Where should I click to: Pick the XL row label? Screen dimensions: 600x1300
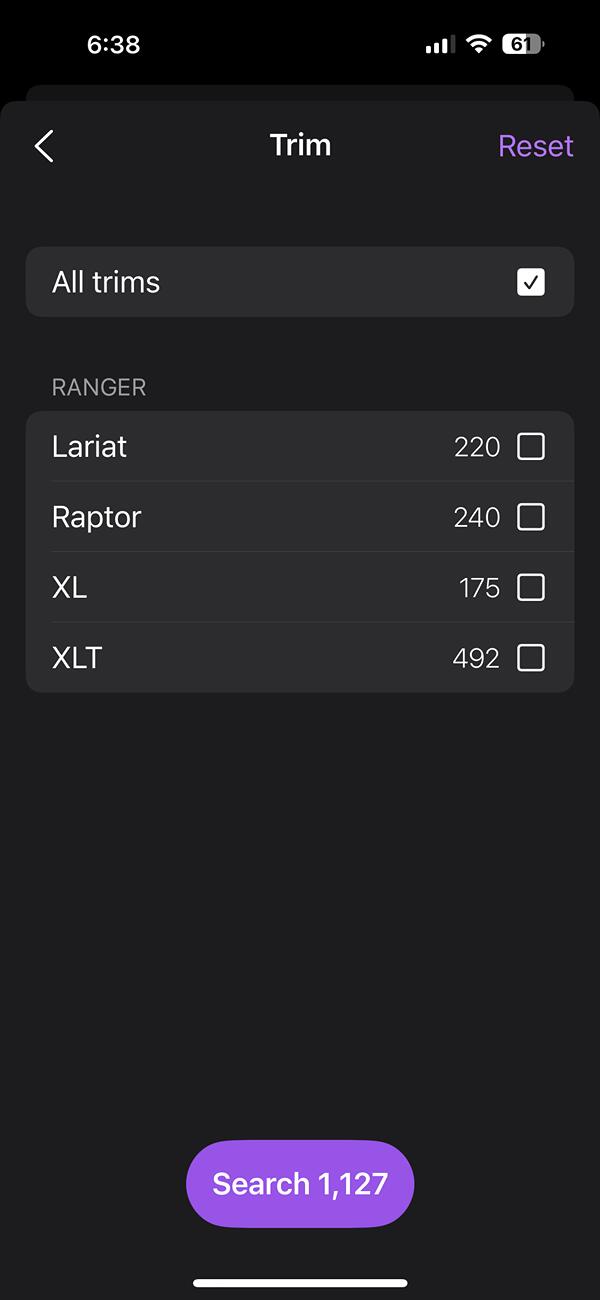(69, 587)
